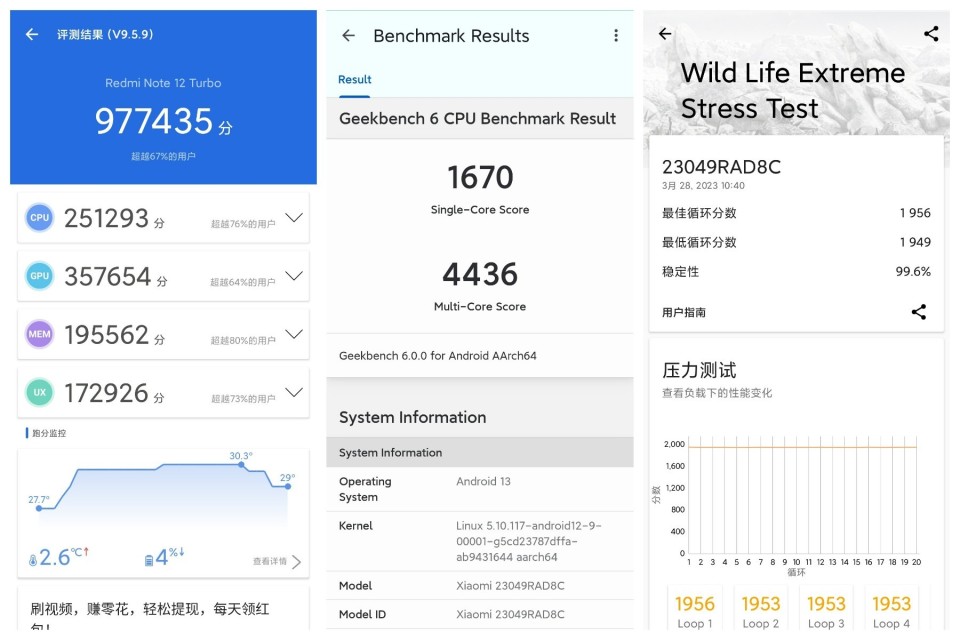Image resolution: width=960 pixels, height=640 pixels.
Task: Expand the GPU 357654 score details
Action: [x=294, y=276]
